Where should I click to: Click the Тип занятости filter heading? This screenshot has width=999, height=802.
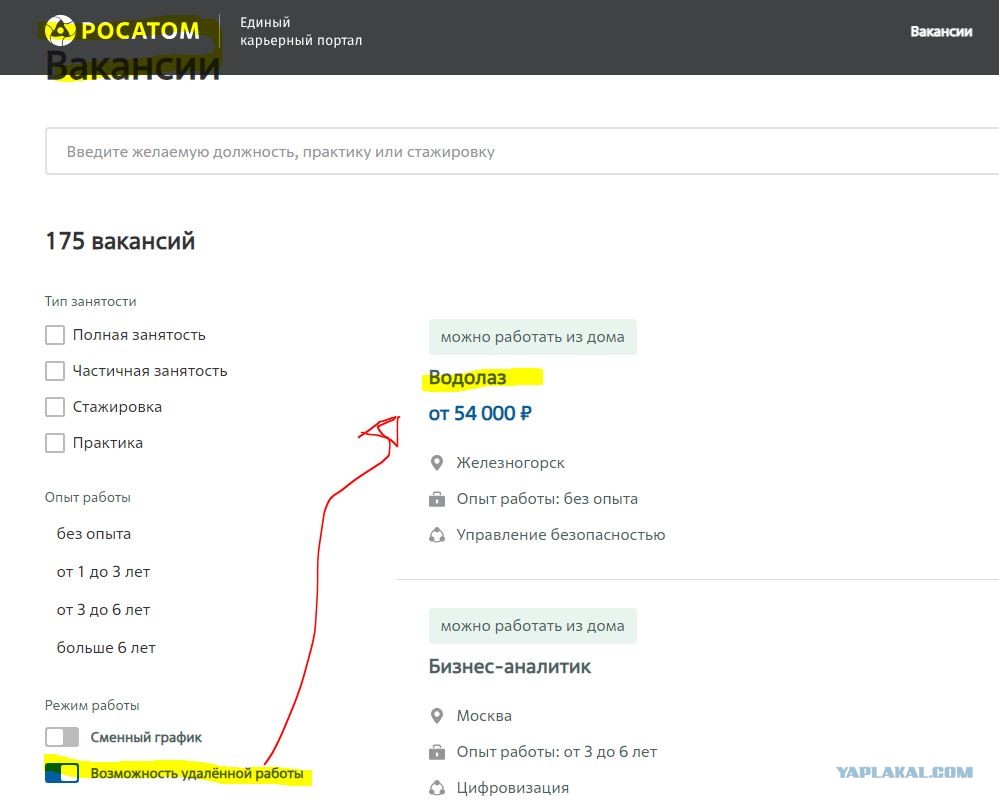tap(90, 301)
